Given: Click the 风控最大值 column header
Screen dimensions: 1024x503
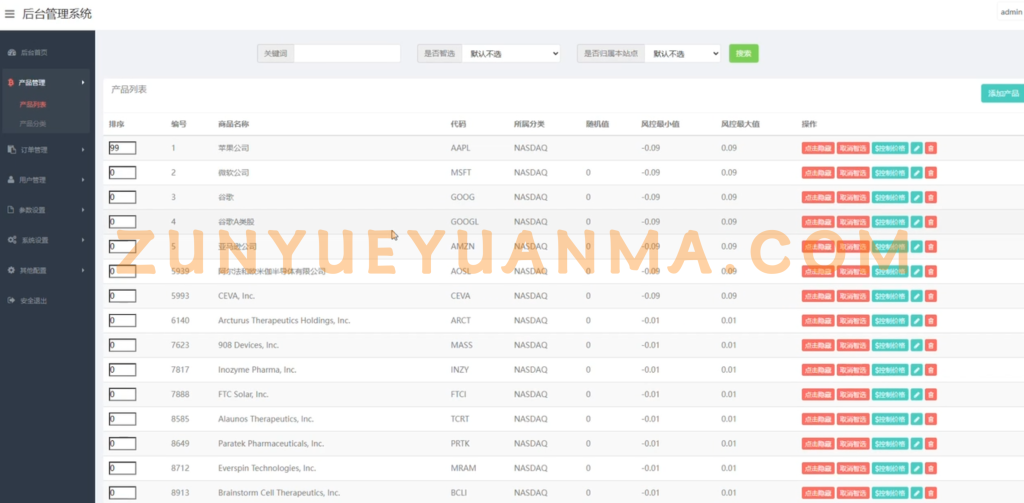Looking at the screenshot, I should [740, 124].
